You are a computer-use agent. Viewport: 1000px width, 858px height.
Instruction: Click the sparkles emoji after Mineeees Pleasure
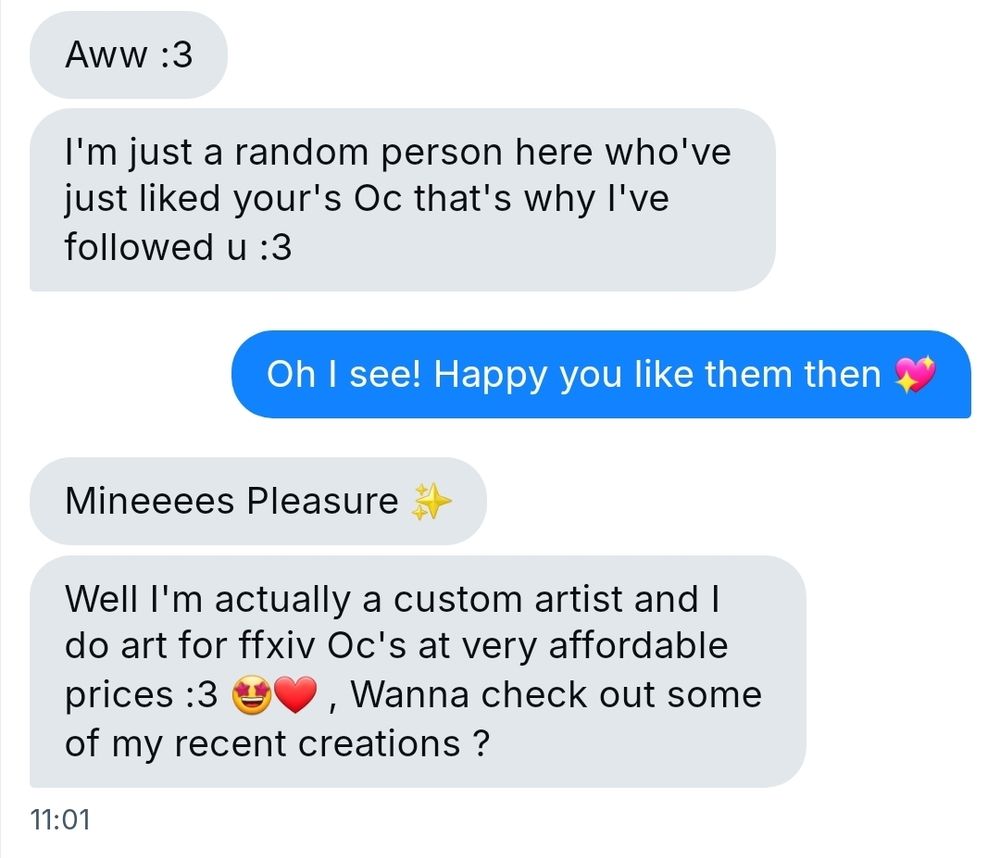pos(432,501)
